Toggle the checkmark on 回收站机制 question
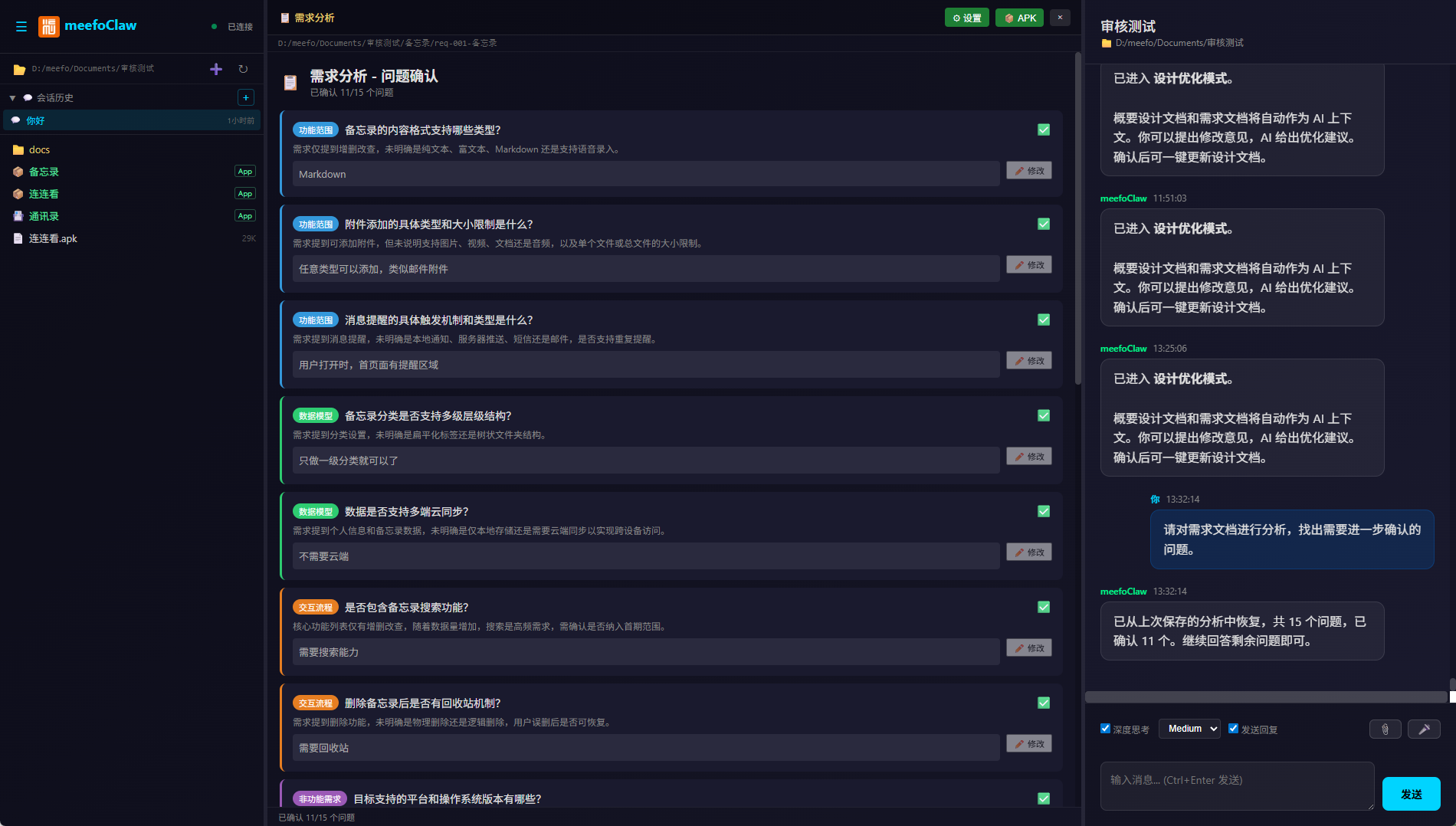 [x=1044, y=703]
